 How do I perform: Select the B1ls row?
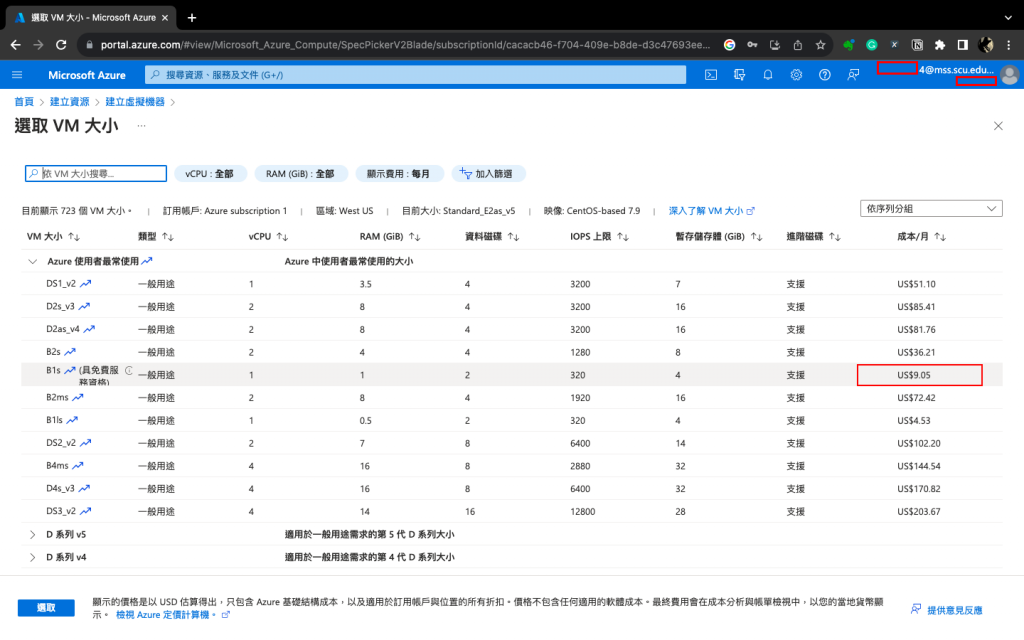[x=511, y=421]
